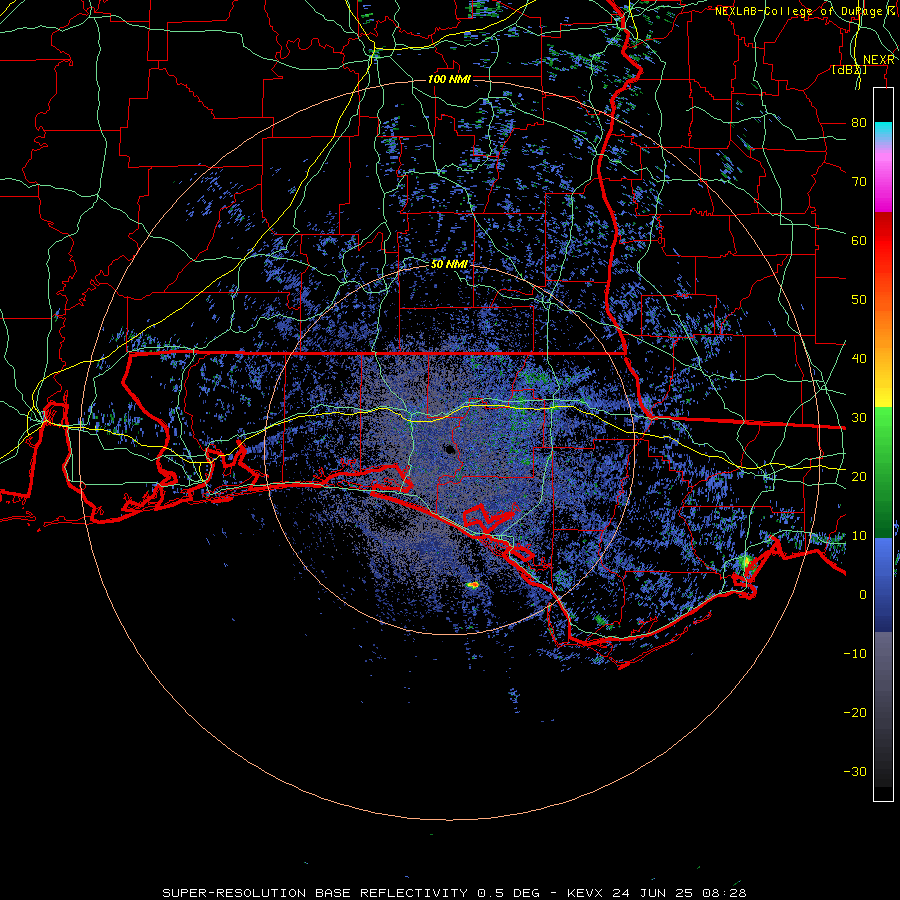This screenshot has height=900, width=900.
Task: Click the 50 value on the dBZ scale
Action: (x=859, y=300)
